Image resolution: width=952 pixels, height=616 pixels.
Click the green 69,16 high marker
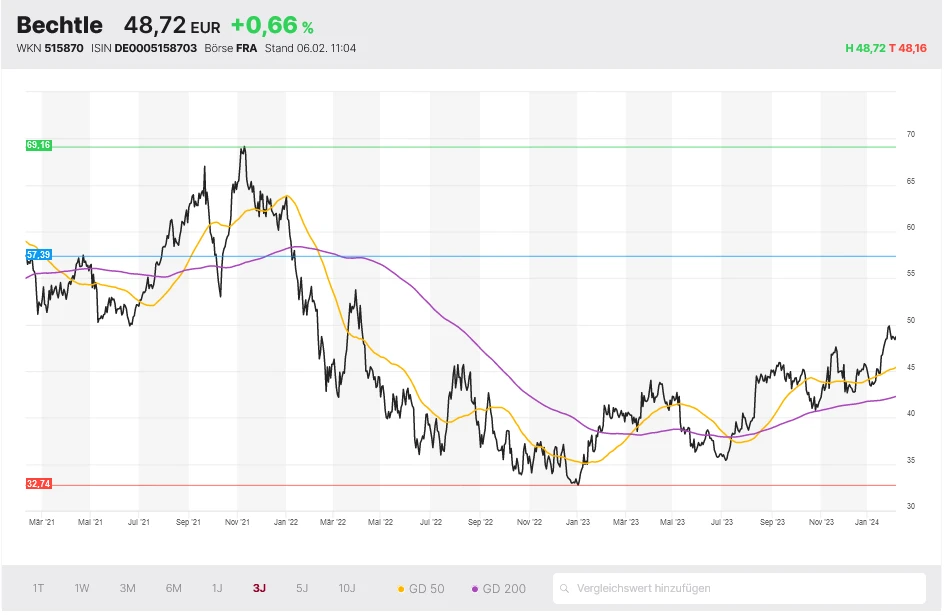click(x=38, y=145)
